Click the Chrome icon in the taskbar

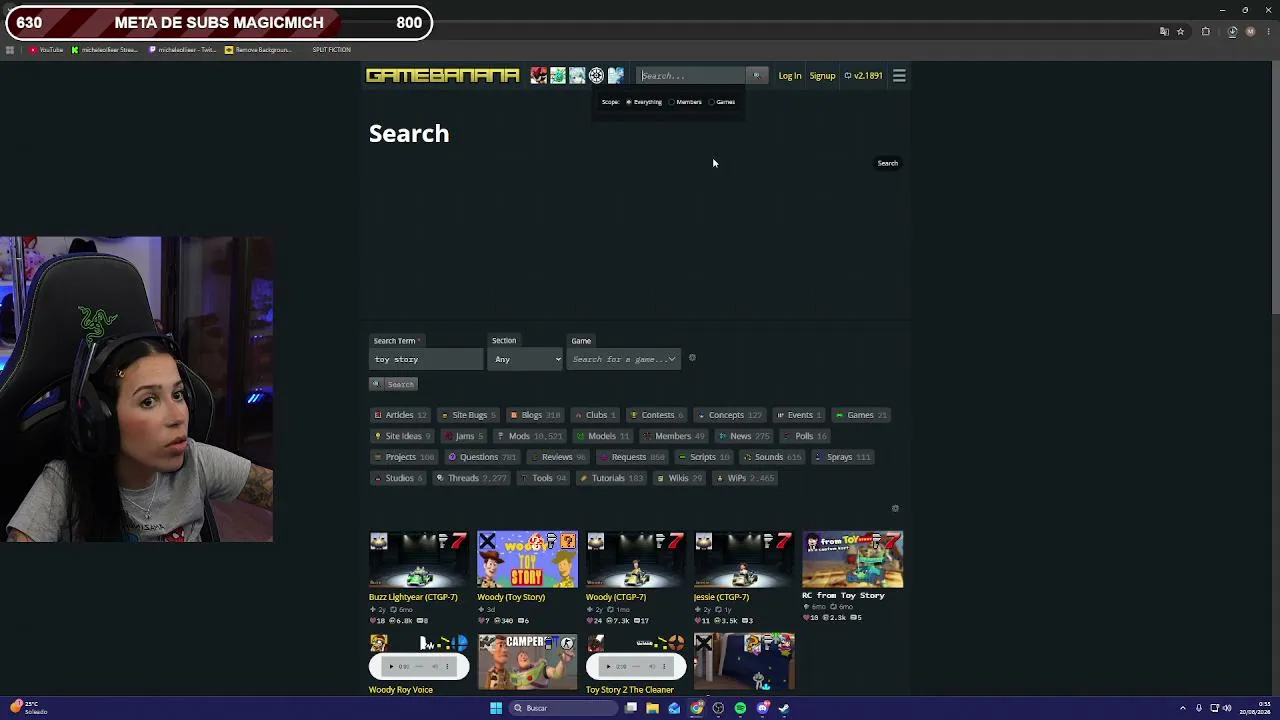click(x=696, y=708)
